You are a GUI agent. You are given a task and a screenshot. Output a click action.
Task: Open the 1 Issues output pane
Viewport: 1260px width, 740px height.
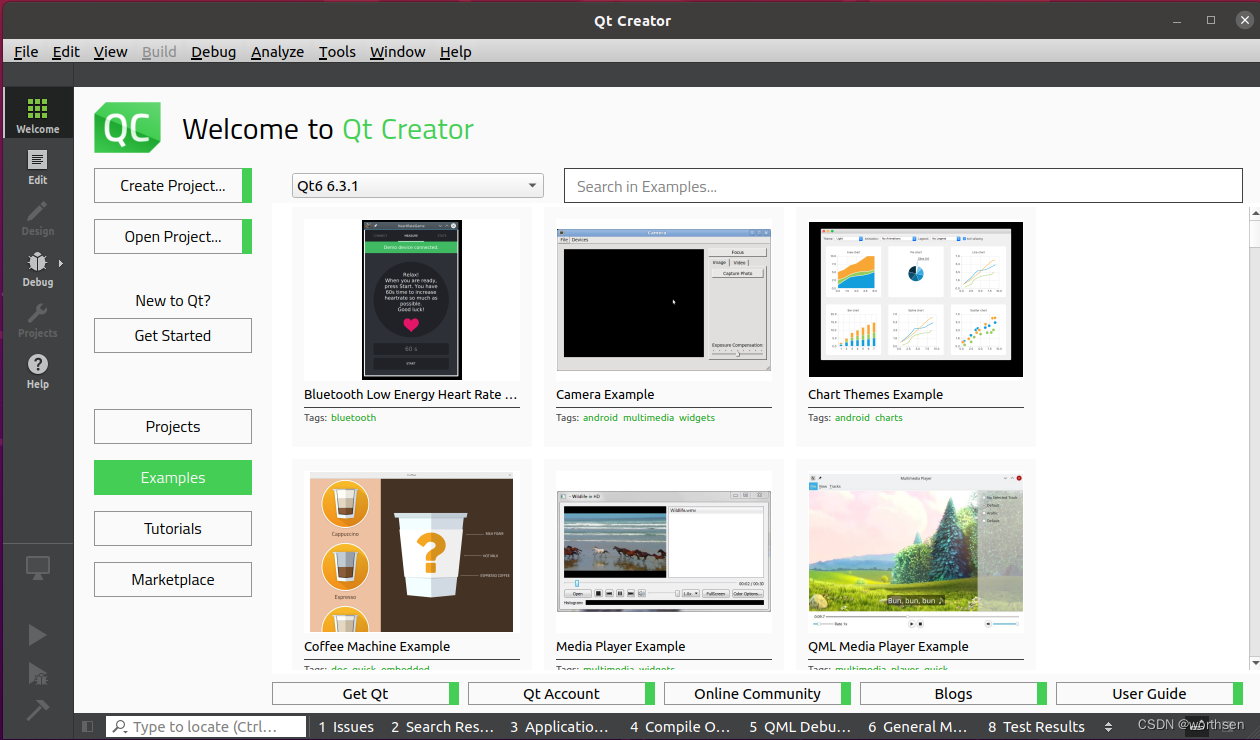[x=346, y=727]
